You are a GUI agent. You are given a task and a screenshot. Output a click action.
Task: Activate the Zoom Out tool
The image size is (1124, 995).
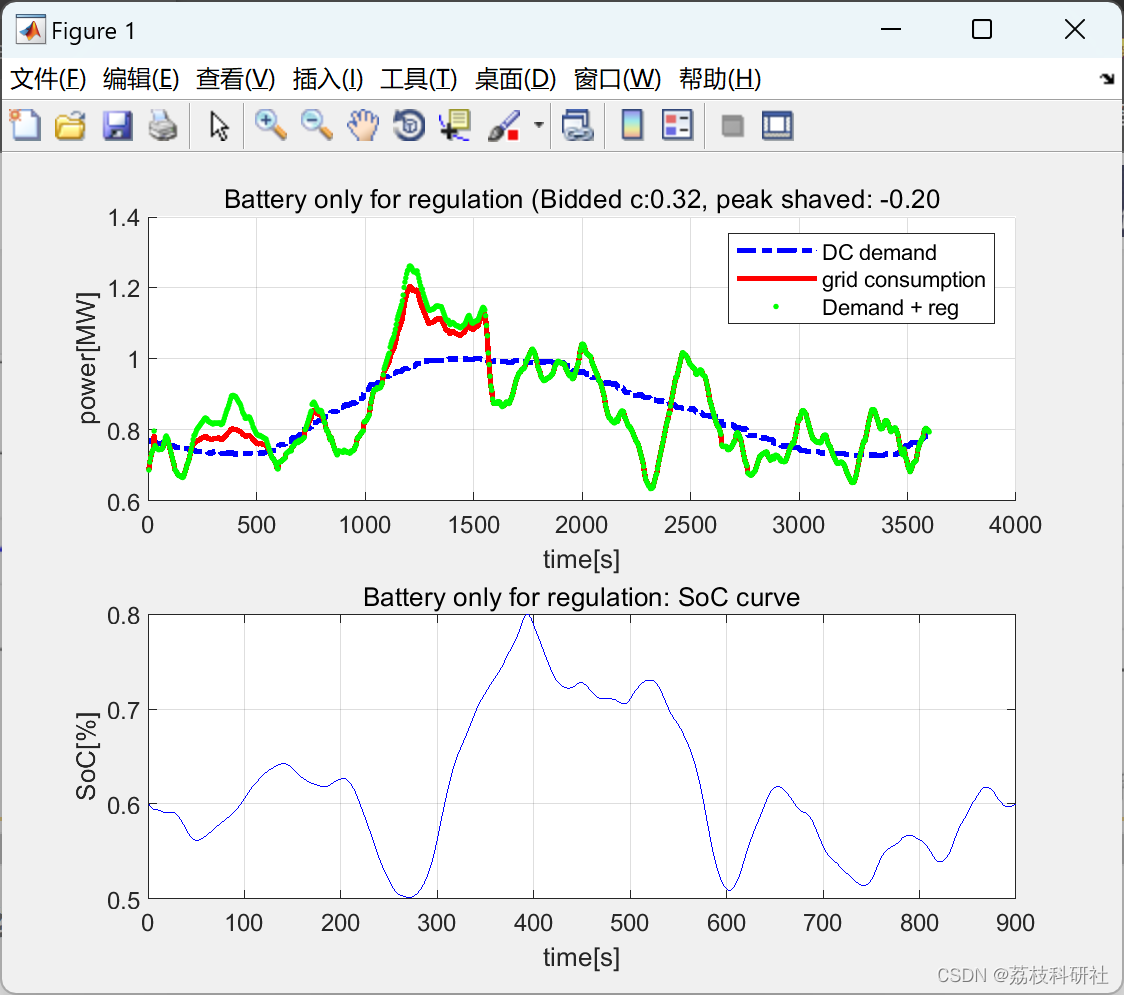point(316,125)
